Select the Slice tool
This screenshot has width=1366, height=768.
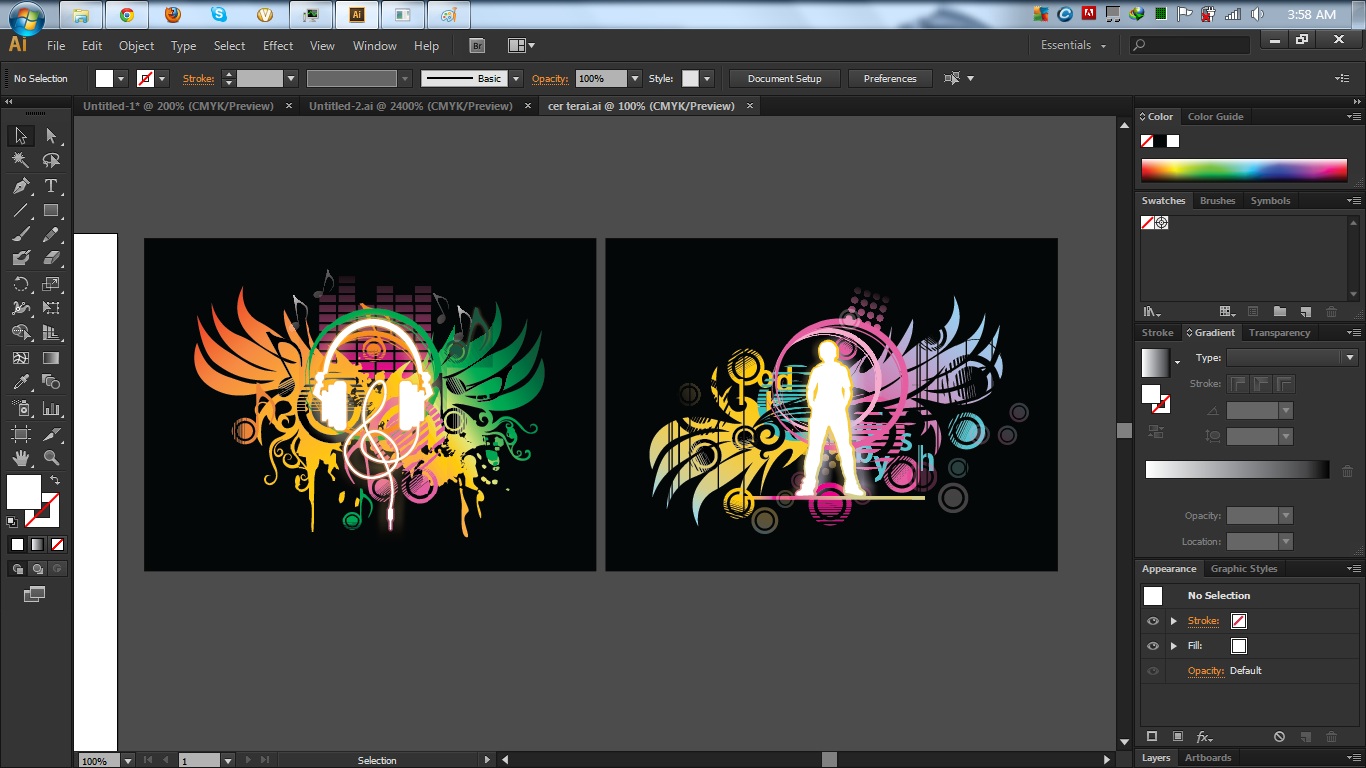[x=51, y=434]
